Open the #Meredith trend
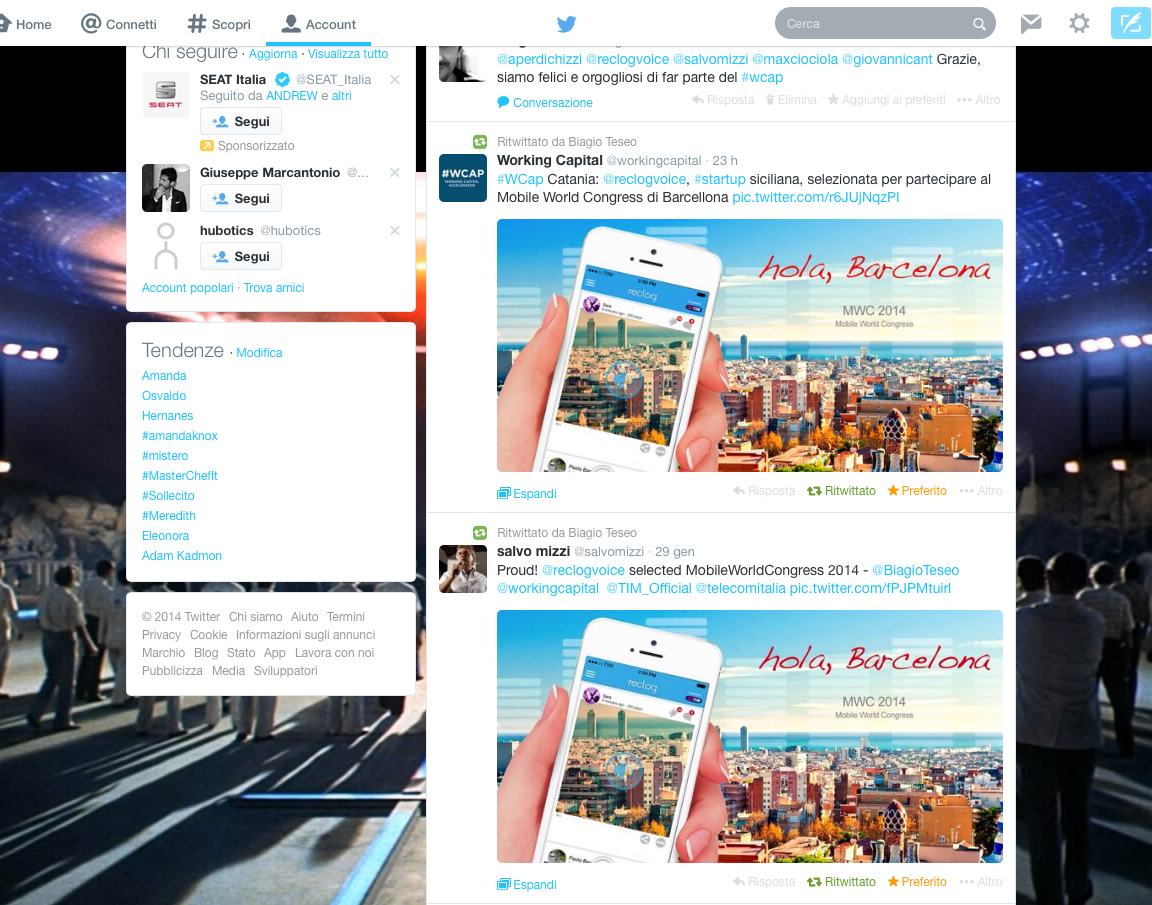This screenshot has width=1152, height=905. tap(169, 516)
